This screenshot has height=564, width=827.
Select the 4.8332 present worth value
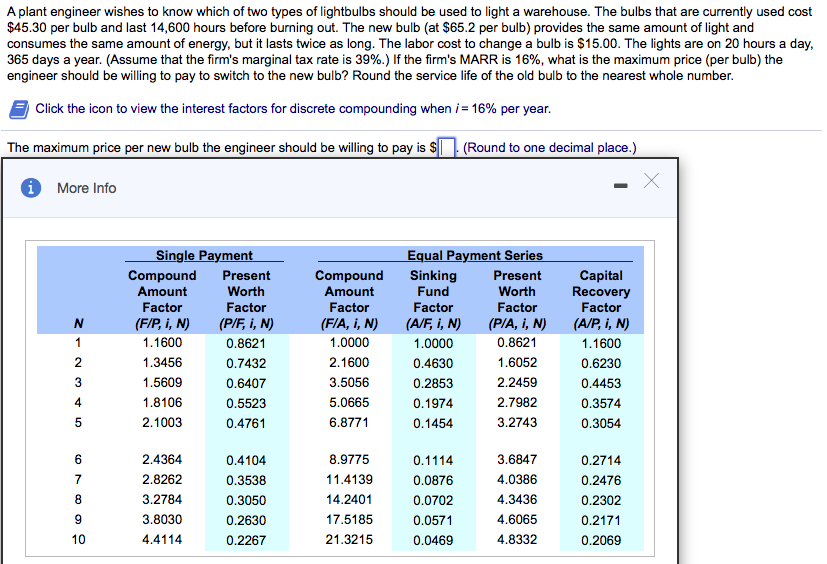(x=517, y=540)
